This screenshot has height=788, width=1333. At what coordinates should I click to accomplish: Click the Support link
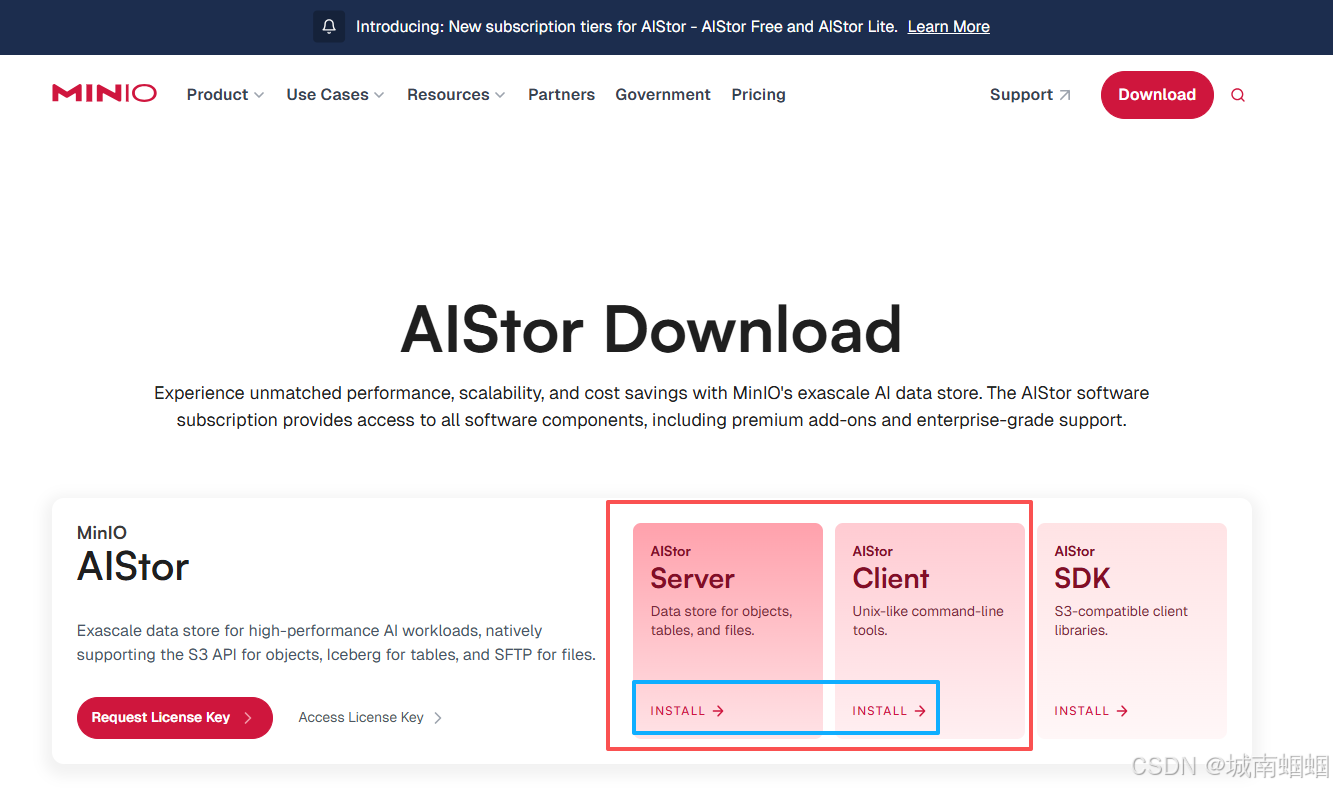tap(1030, 95)
